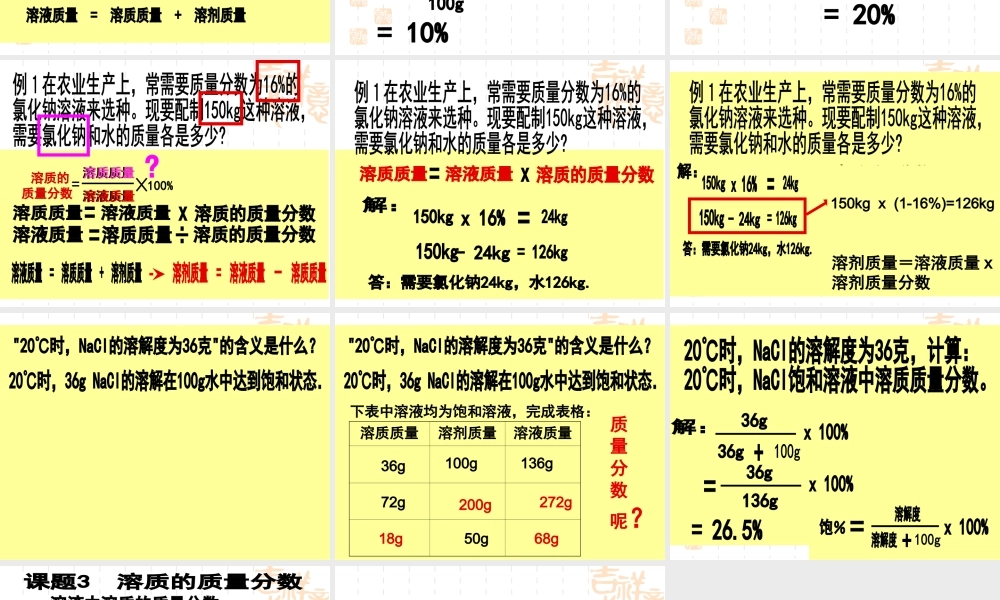
Task: Select the slide titled 课题3 溶质的质量分数
Action: (165, 583)
